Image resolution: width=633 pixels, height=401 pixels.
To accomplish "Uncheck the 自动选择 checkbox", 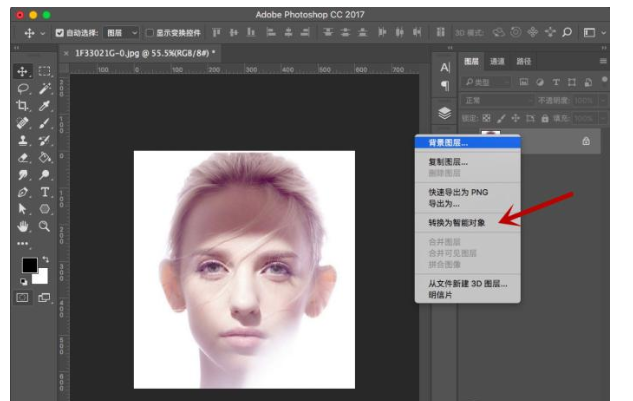I will (59, 32).
